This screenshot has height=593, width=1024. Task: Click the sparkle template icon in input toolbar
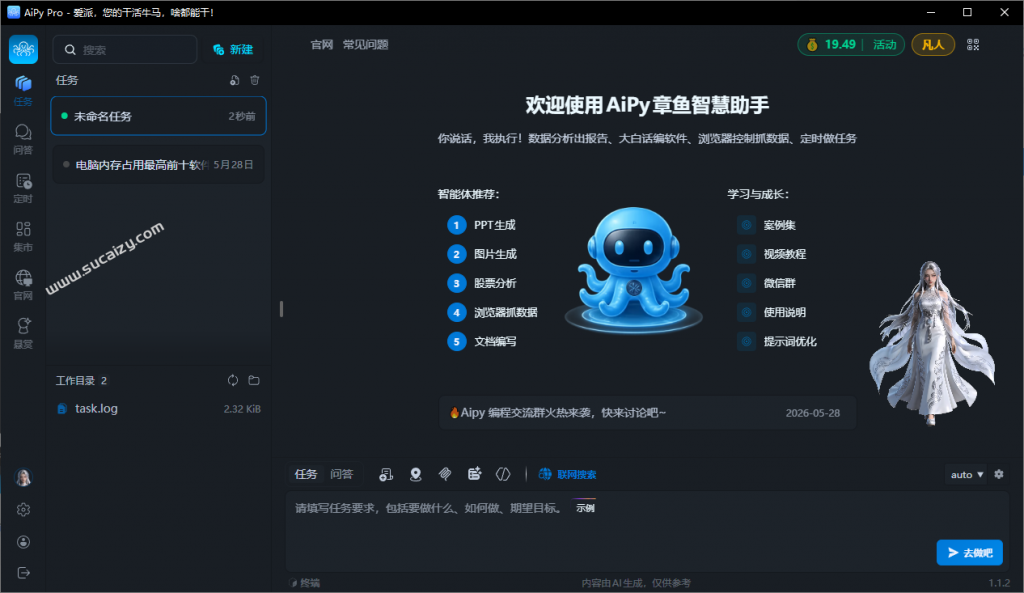[x=475, y=474]
